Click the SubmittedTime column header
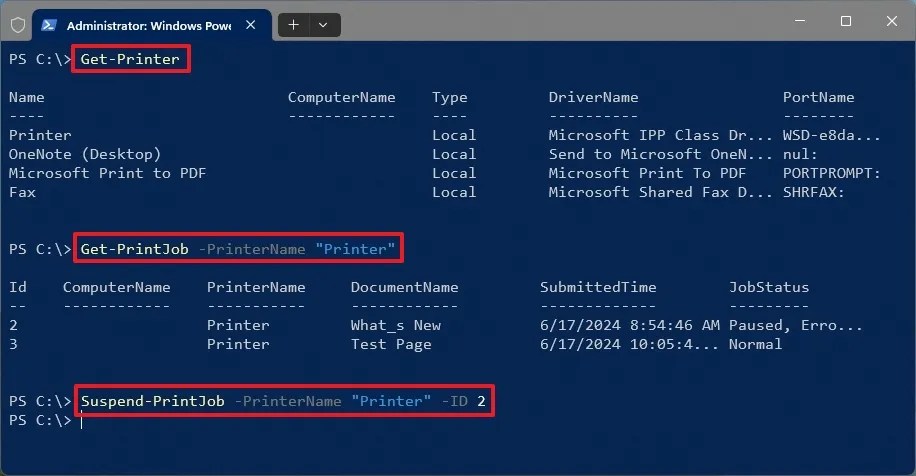 [598, 287]
